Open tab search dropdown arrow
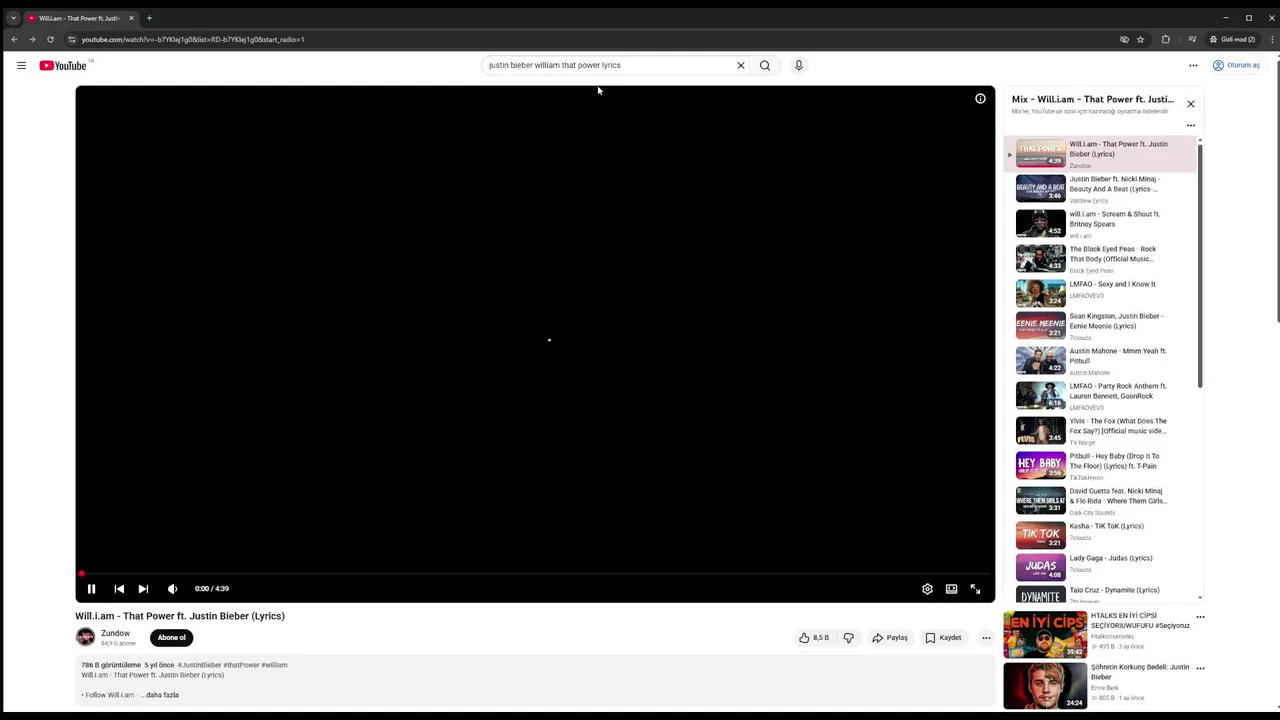Screen dimensions: 1280x720 (x=13, y=18)
